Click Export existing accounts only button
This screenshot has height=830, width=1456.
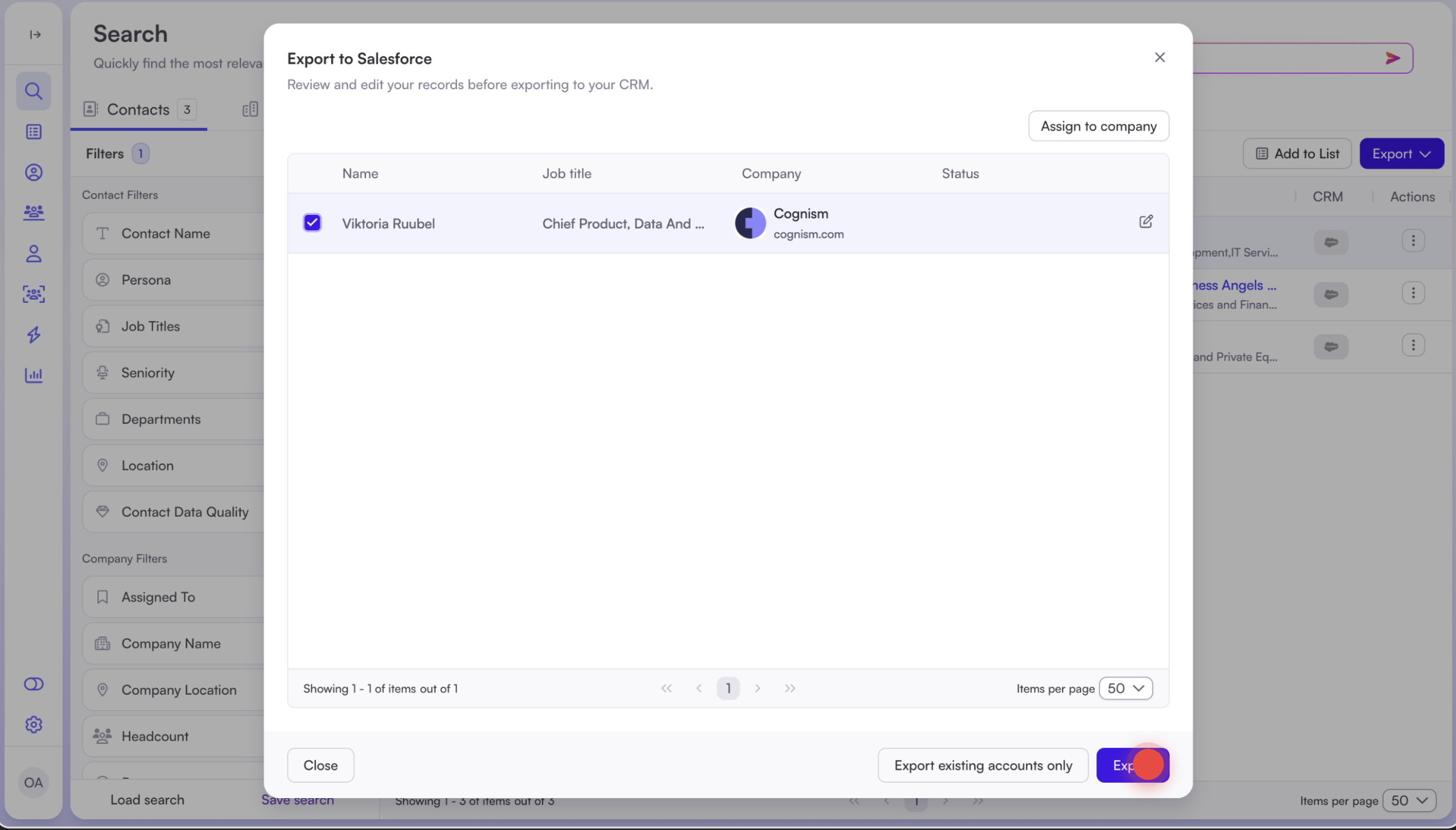(982, 765)
